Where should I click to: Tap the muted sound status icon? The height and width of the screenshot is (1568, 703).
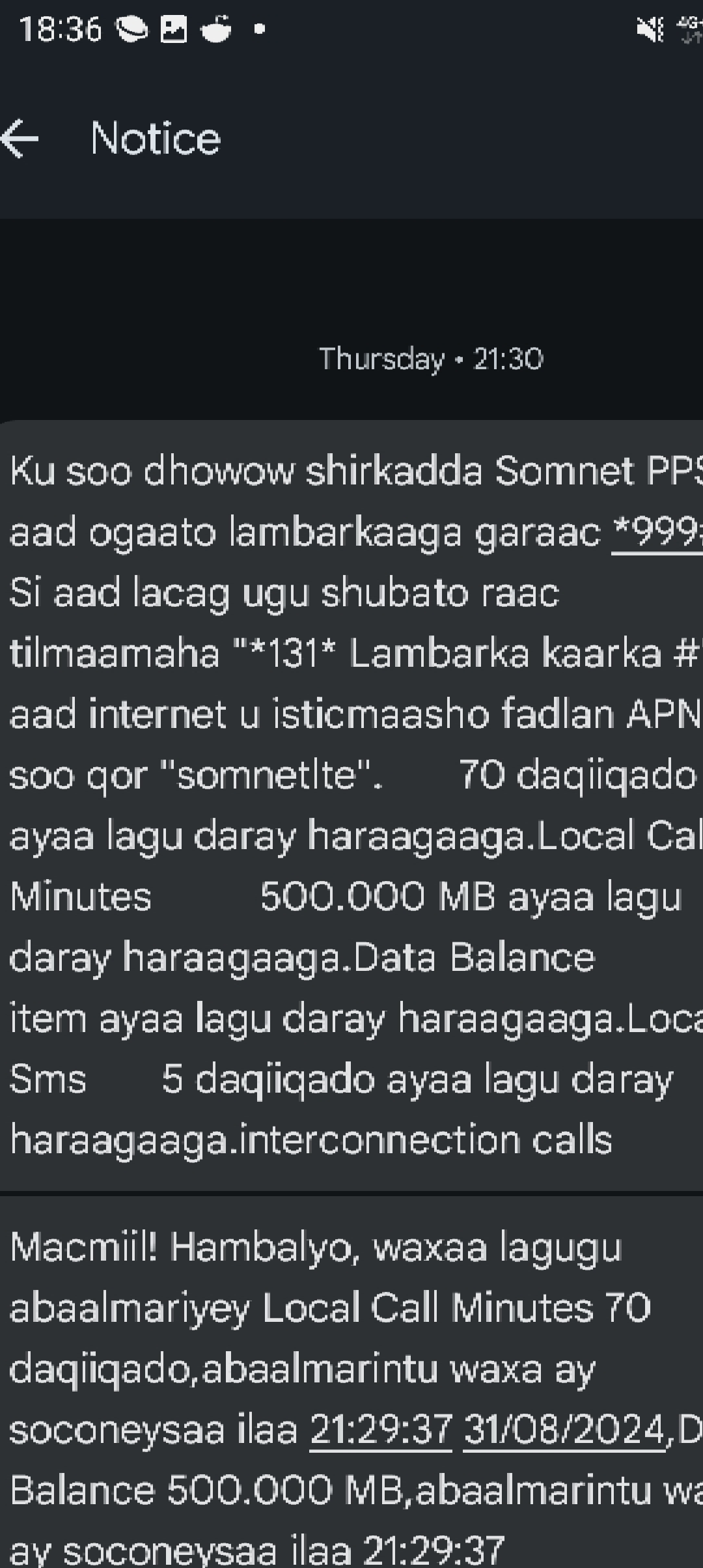650,31
